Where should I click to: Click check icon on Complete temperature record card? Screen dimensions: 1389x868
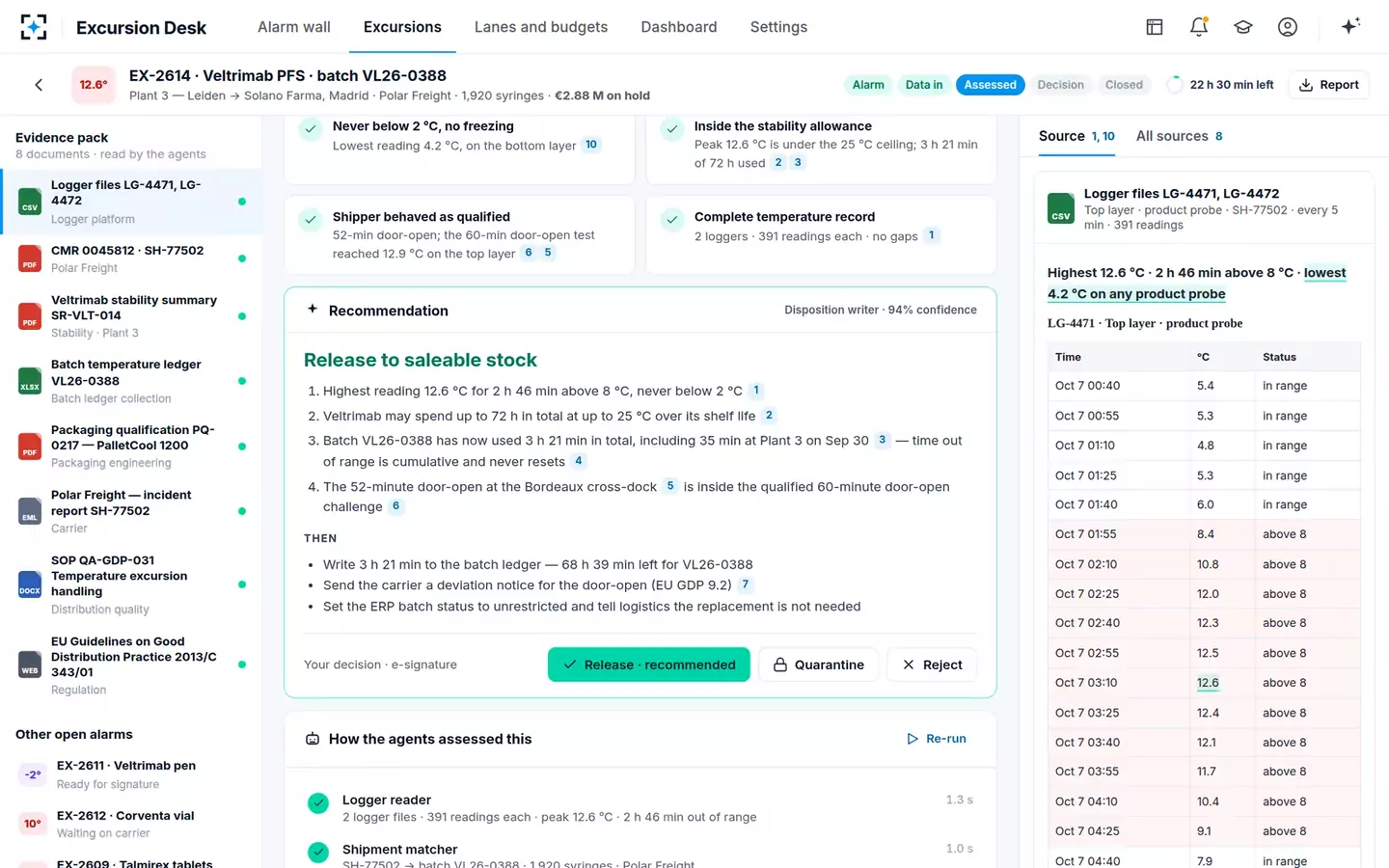point(672,220)
